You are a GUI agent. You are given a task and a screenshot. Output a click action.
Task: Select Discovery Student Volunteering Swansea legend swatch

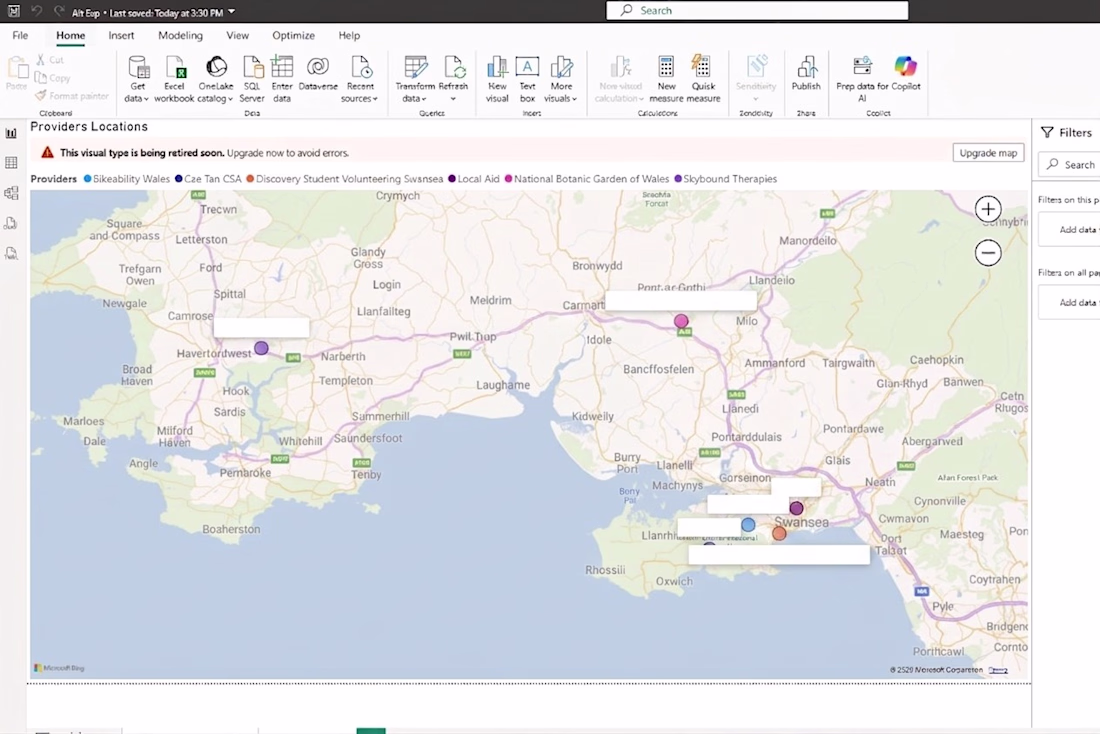250,179
